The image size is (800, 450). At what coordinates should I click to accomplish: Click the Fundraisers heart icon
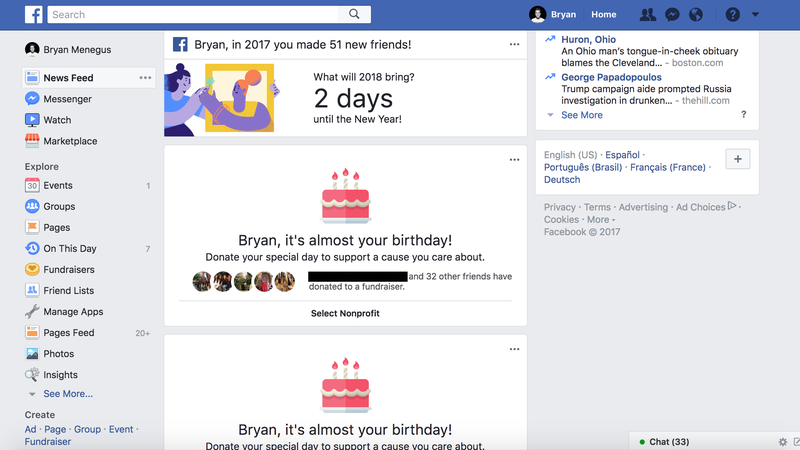pyautogui.click(x=32, y=269)
